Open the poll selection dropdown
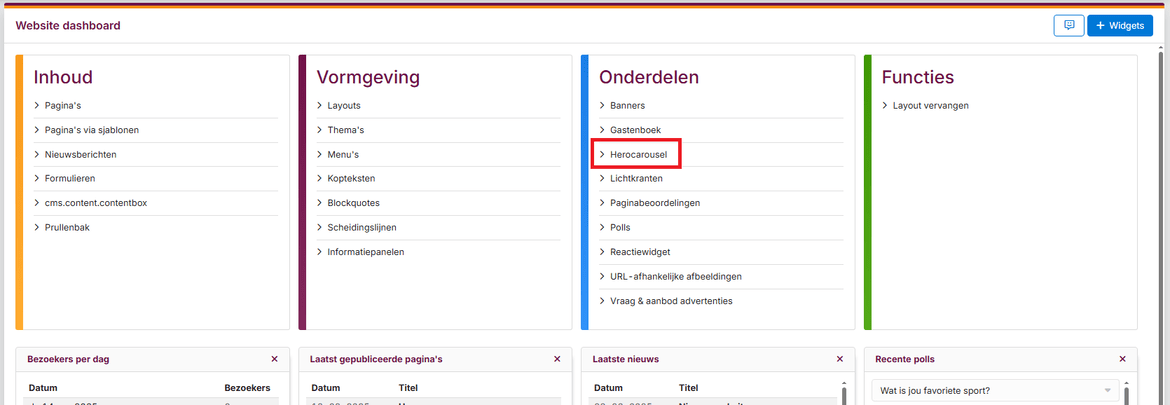 click(x=994, y=390)
